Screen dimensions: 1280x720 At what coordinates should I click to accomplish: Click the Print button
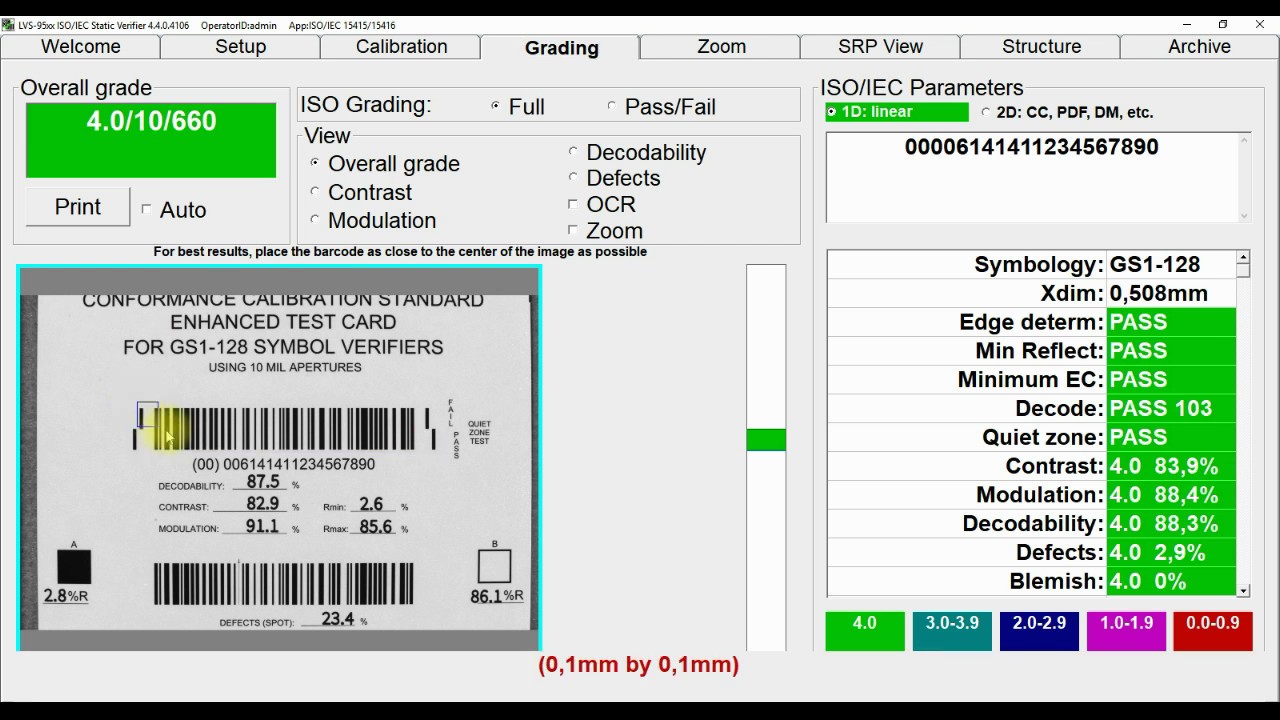(78, 207)
